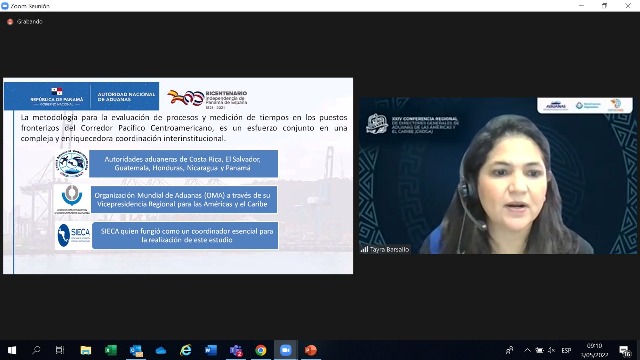This screenshot has height=360, width=640.
Task: Open the Zoom app in the taskbar
Action: [x=285, y=350]
